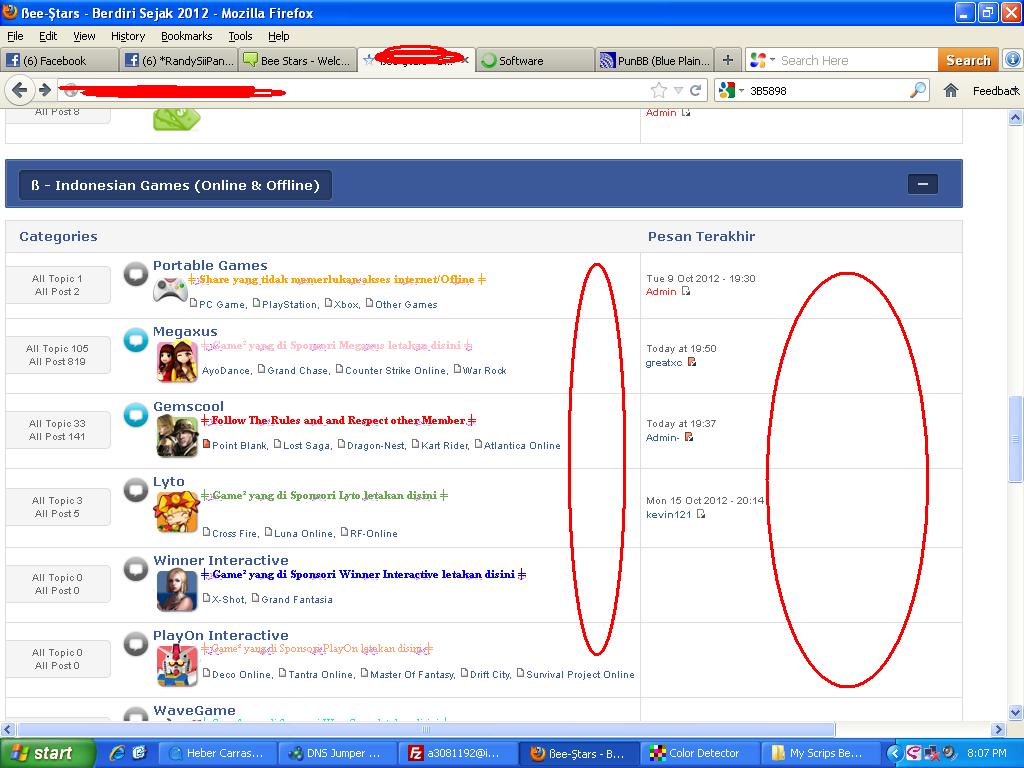Click the Lyto status bubble icon

click(136, 490)
